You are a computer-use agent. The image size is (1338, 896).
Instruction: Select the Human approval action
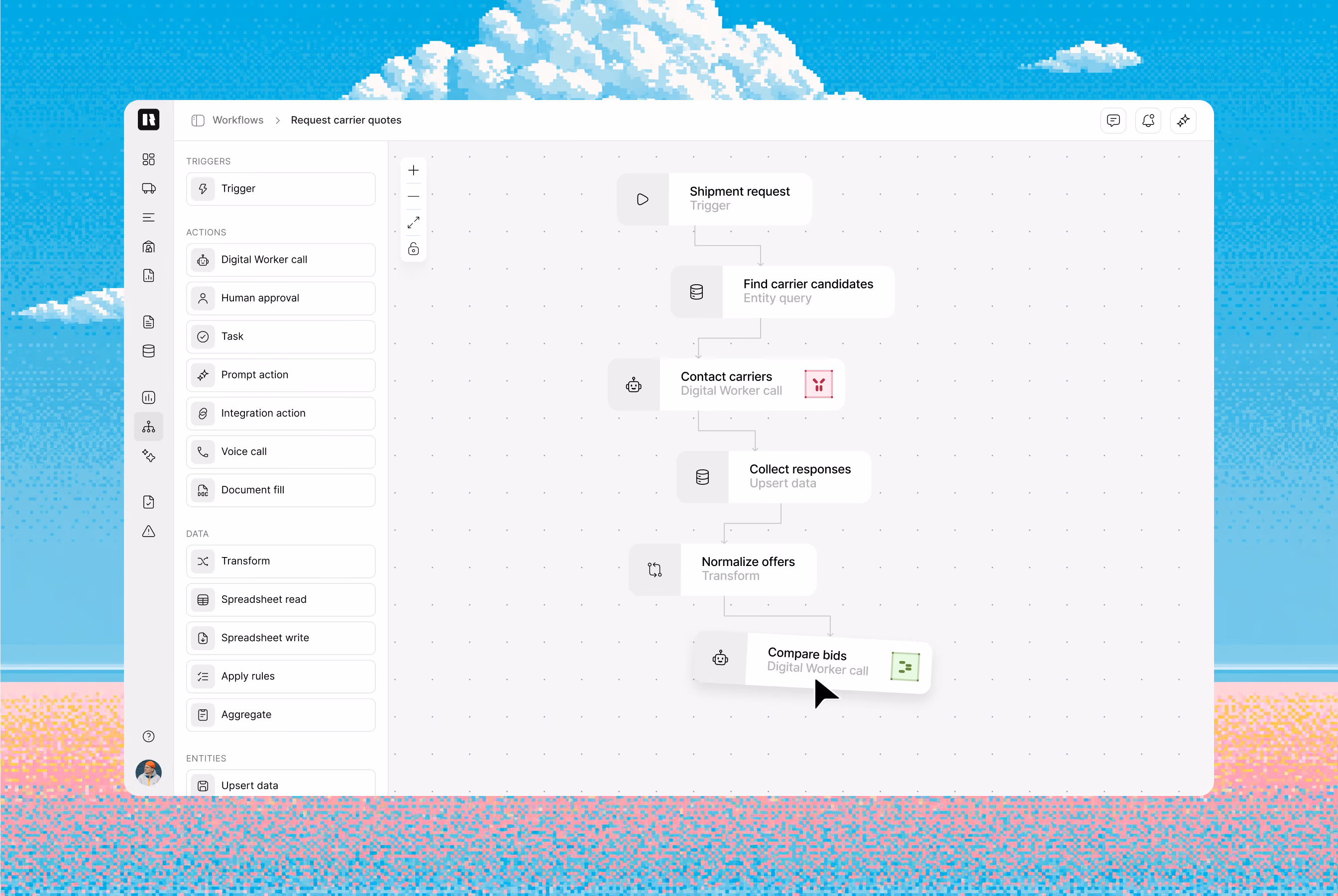click(x=281, y=298)
